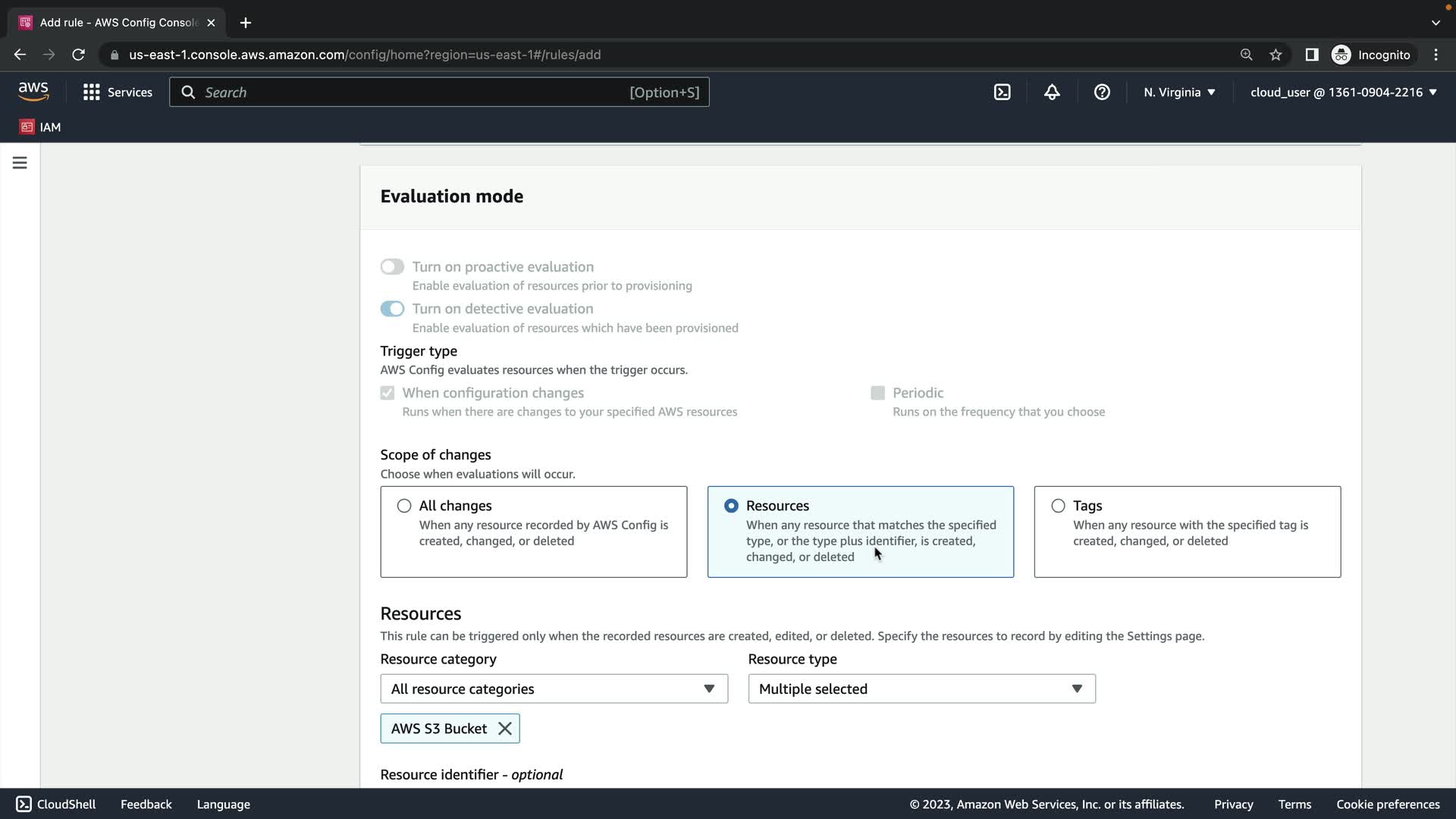Open the Resource type dropdown

tap(921, 689)
